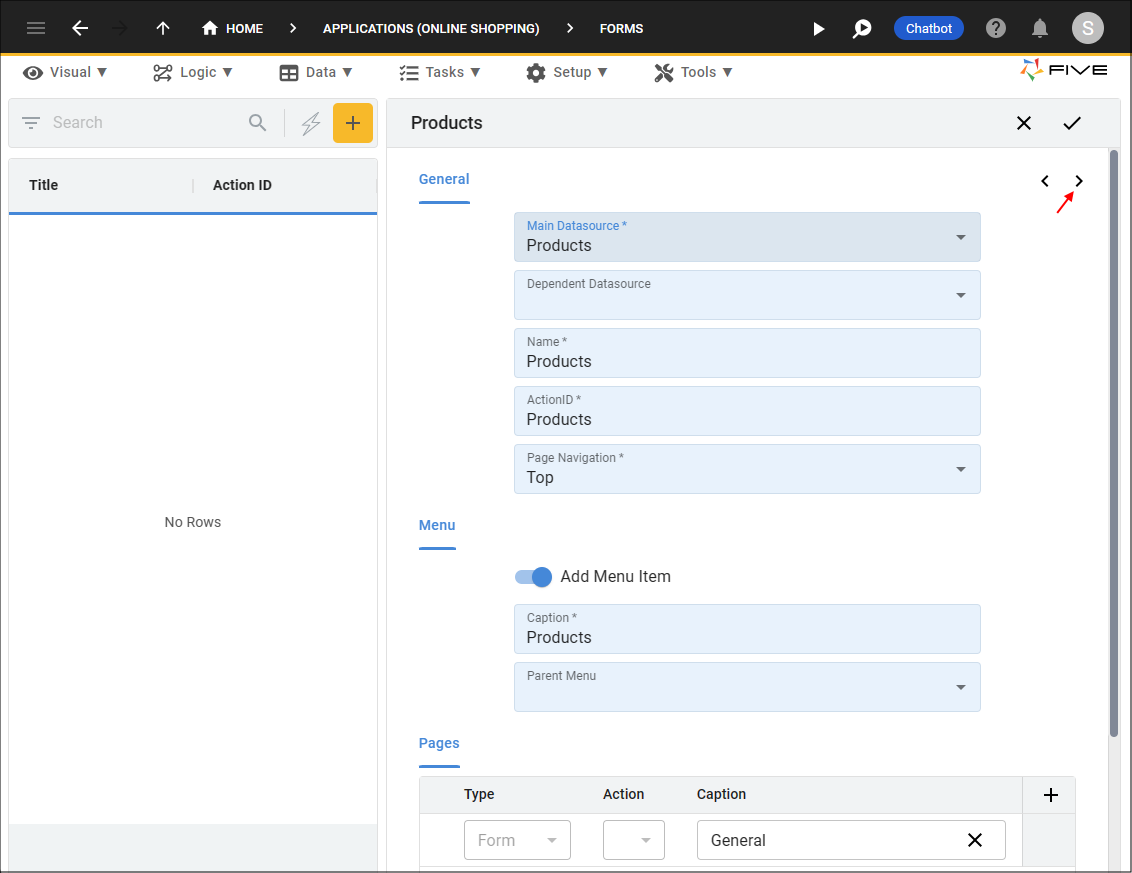Edit the Caption field under Menu
Image resolution: width=1132 pixels, height=873 pixels.
click(x=747, y=629)
